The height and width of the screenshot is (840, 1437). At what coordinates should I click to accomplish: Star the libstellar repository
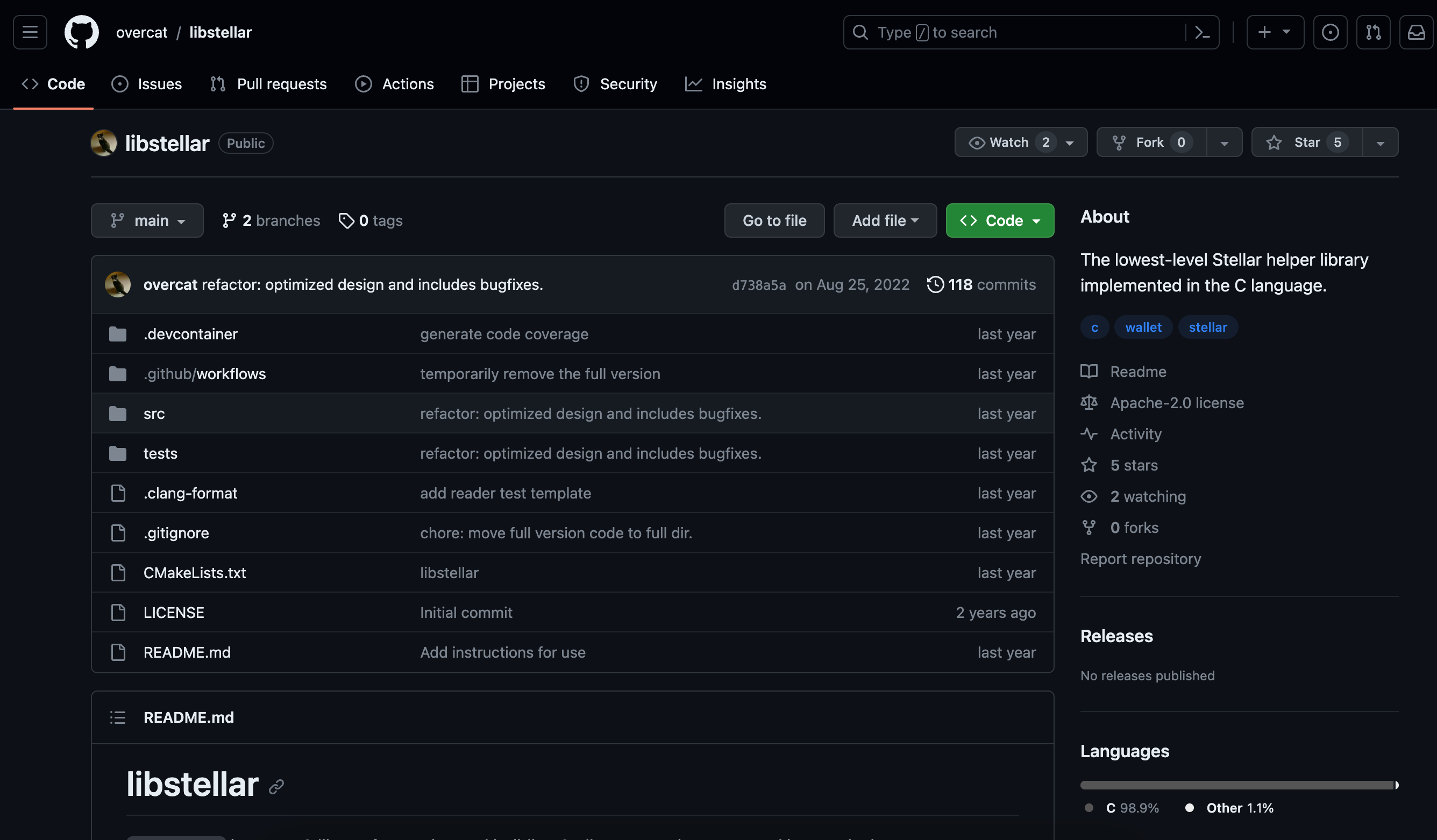pos(1306,143)
